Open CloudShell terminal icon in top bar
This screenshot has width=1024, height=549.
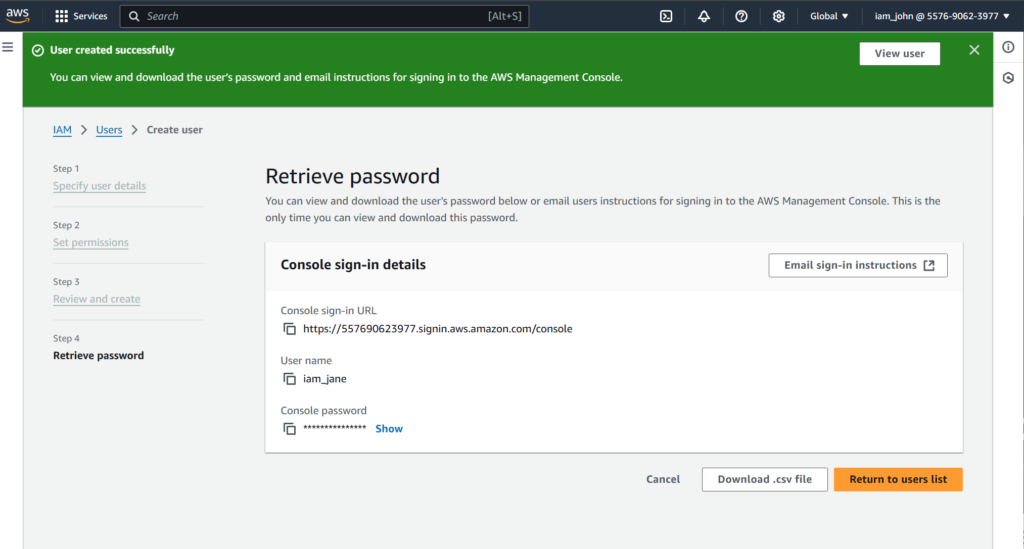666,16
